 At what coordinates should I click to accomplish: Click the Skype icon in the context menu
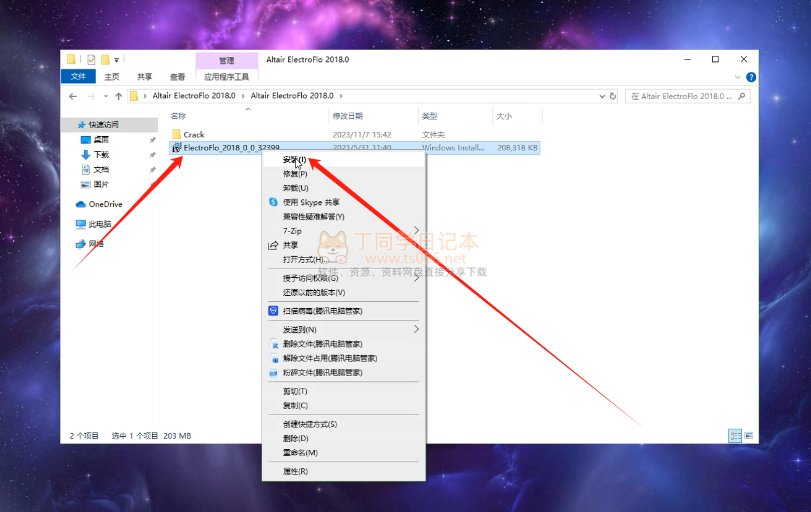(x=273, y=202)
